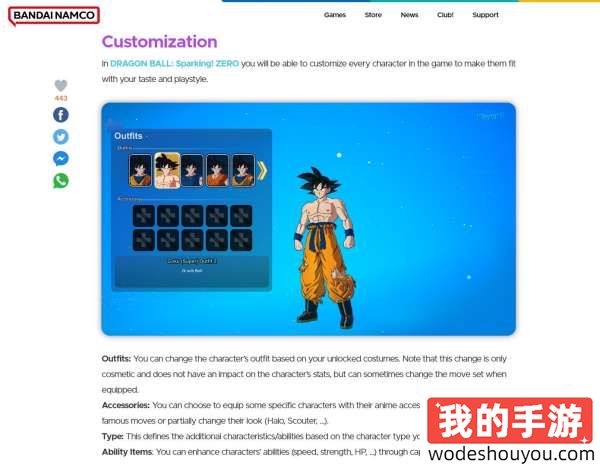Click the Goku character model in the image

[322, 243]
